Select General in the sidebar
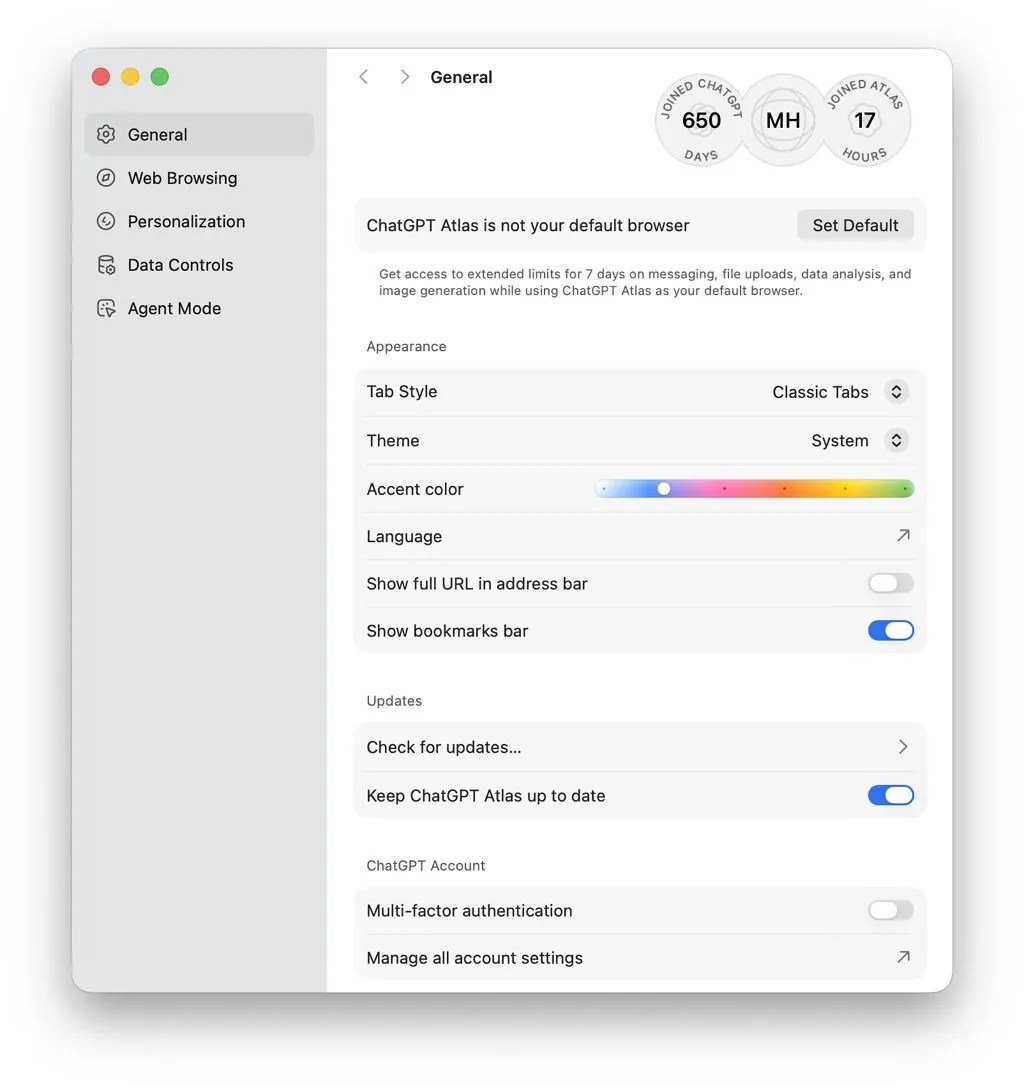The height and width of the screenshot is (1087, 1024). 157,134
